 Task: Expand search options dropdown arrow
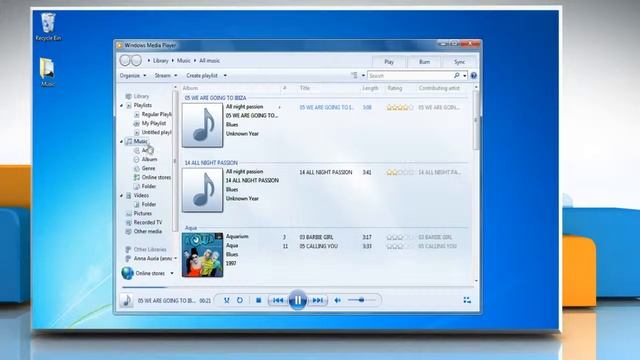464,76
